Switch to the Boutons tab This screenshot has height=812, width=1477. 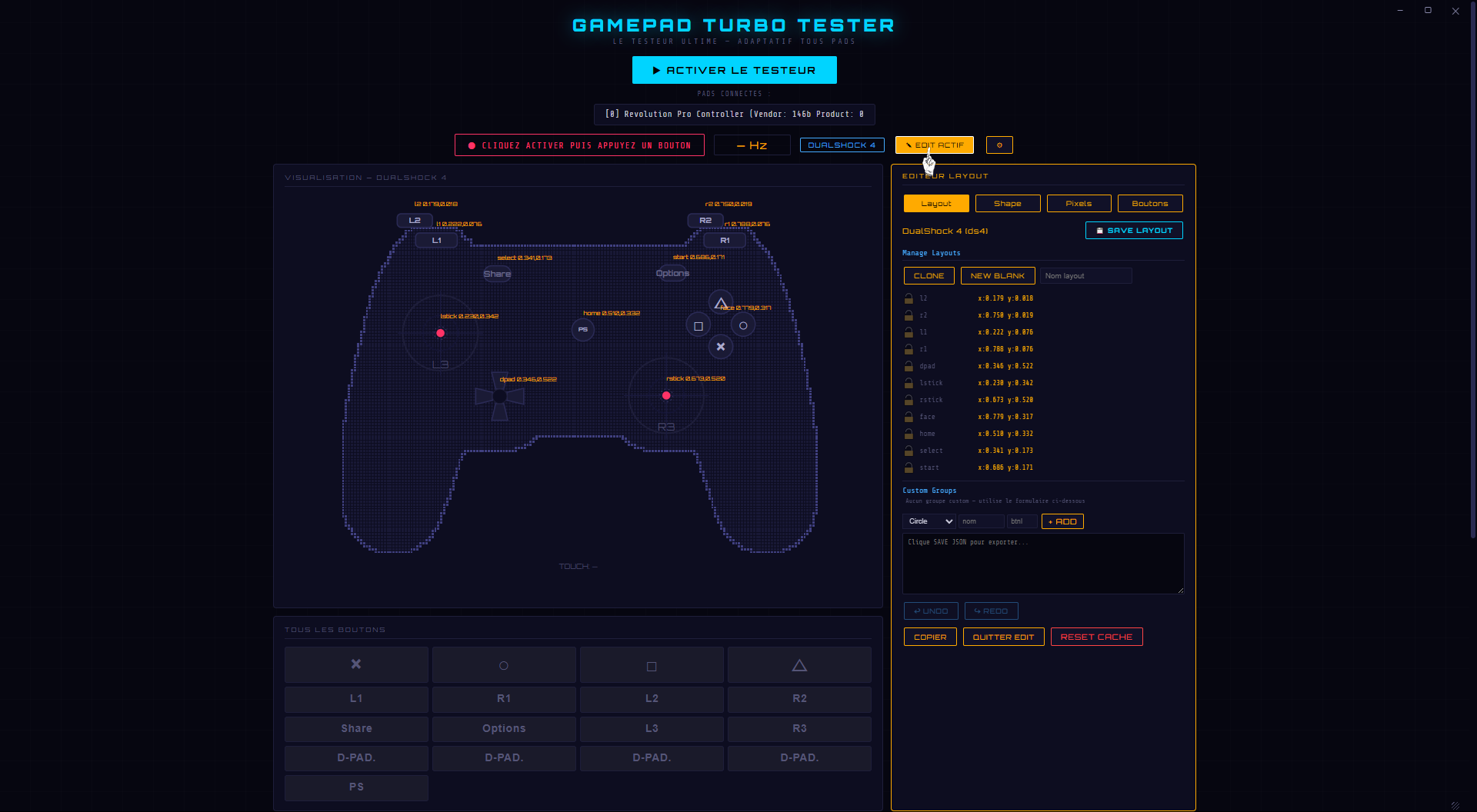(x=1150, y=204)
